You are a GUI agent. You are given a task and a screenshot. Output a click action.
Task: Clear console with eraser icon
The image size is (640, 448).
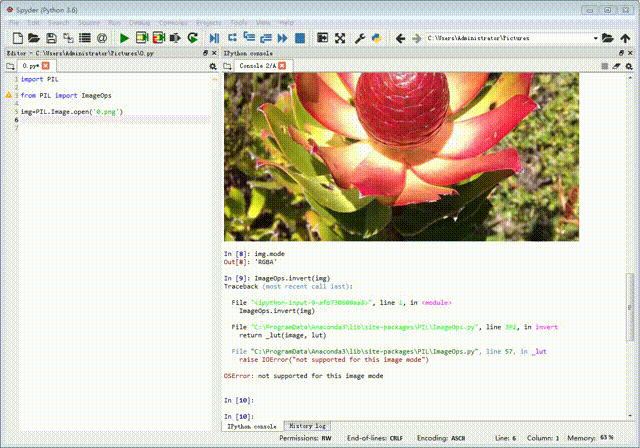(616, 66)
